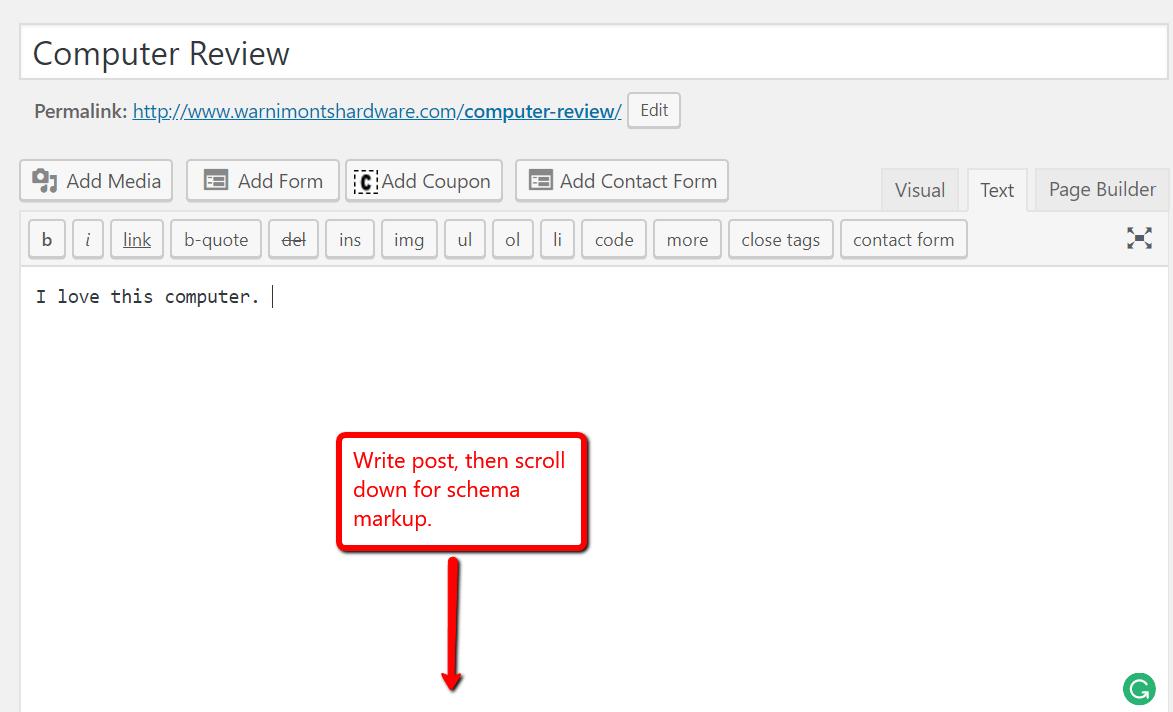
Task: Click the ins quicktag button
Action: [350, 239]
